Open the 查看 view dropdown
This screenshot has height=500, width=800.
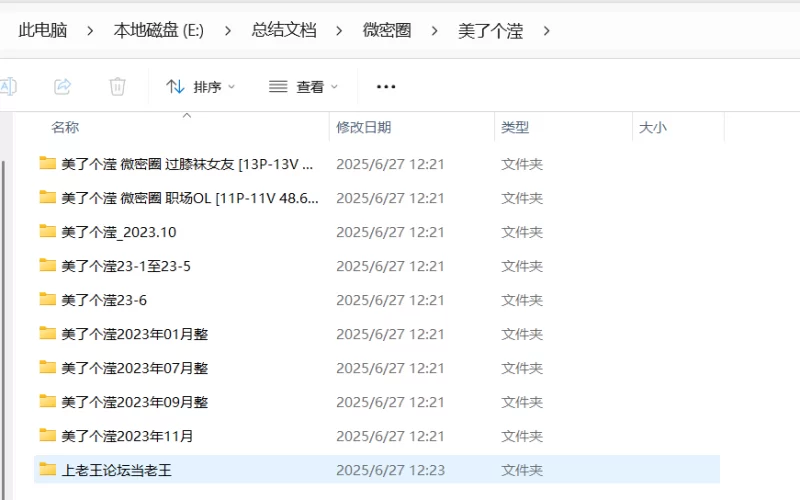coord(304,87)
